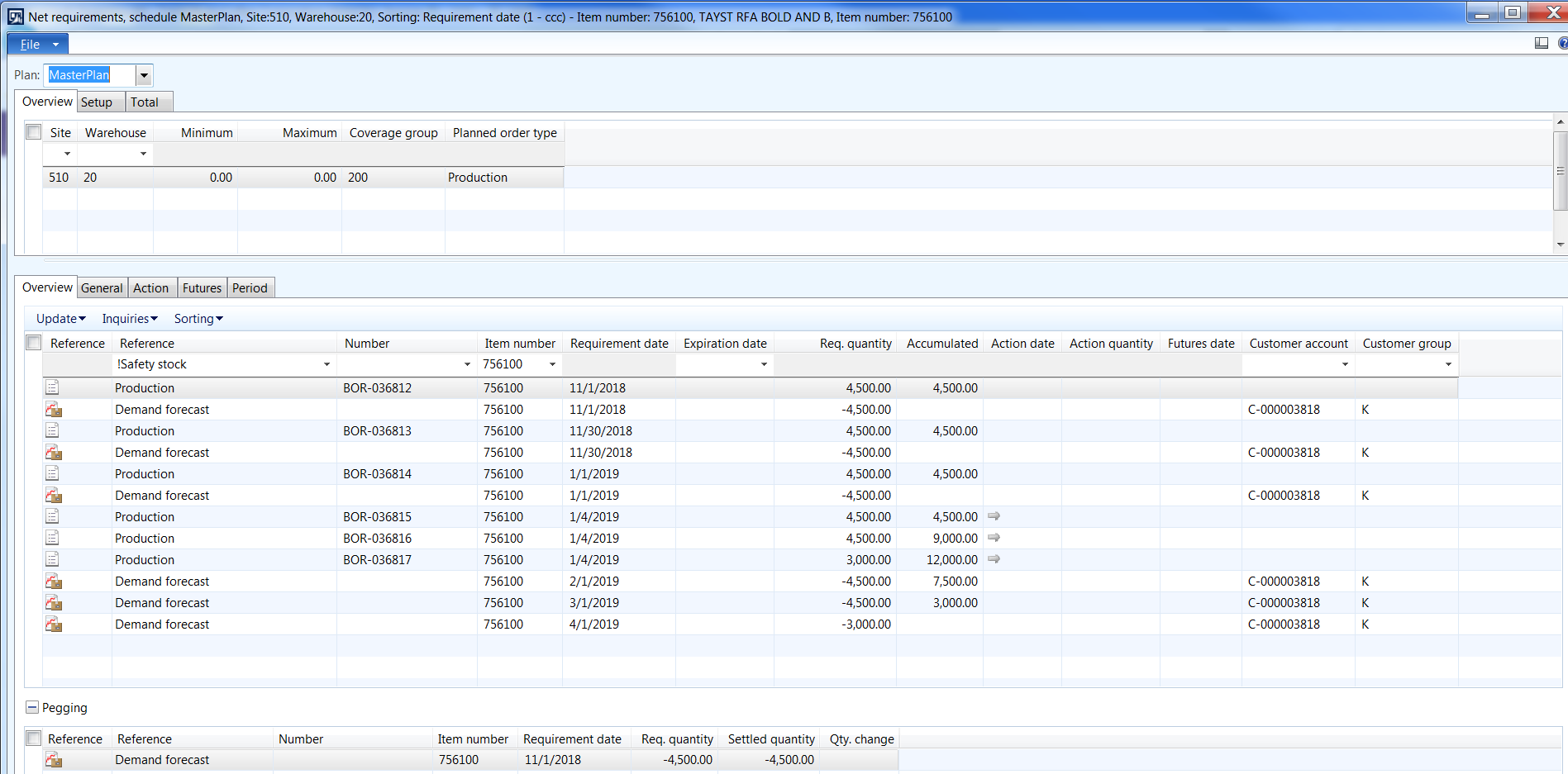Image resolution: width=1568 pixels, height=774 pixels.
Task: Click the application icon in title bar
Action: coord(15,17)
